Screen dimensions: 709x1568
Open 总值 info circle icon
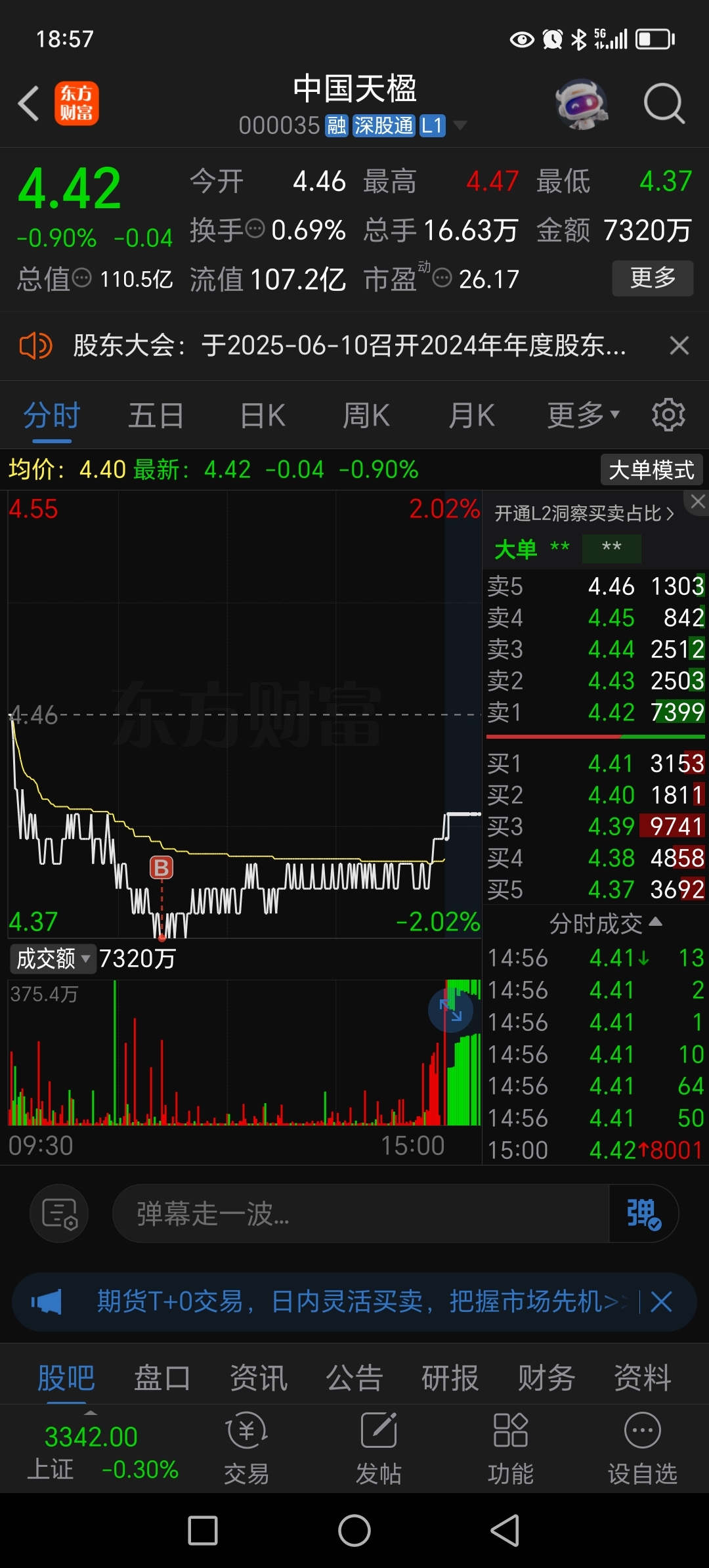coord(81,278)
